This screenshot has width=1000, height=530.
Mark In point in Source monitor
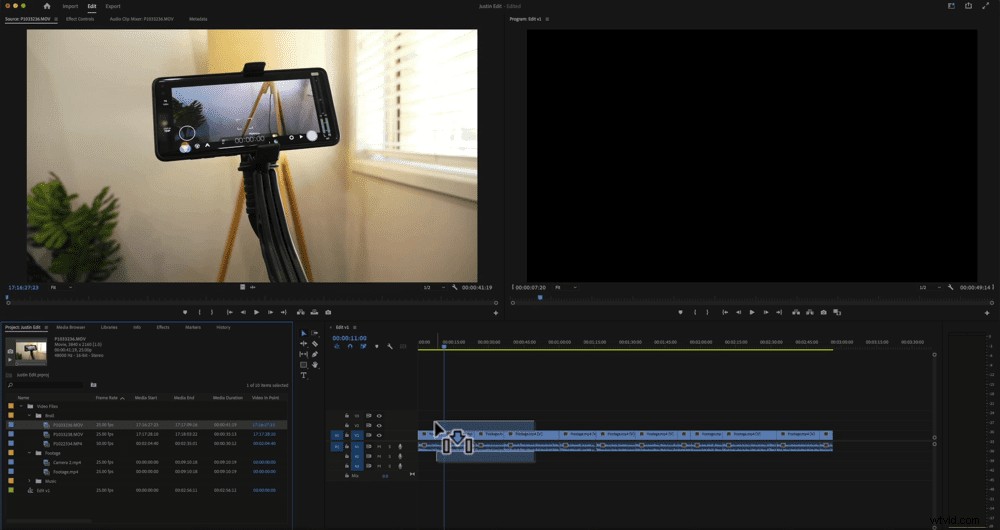(x=200, y=313)
